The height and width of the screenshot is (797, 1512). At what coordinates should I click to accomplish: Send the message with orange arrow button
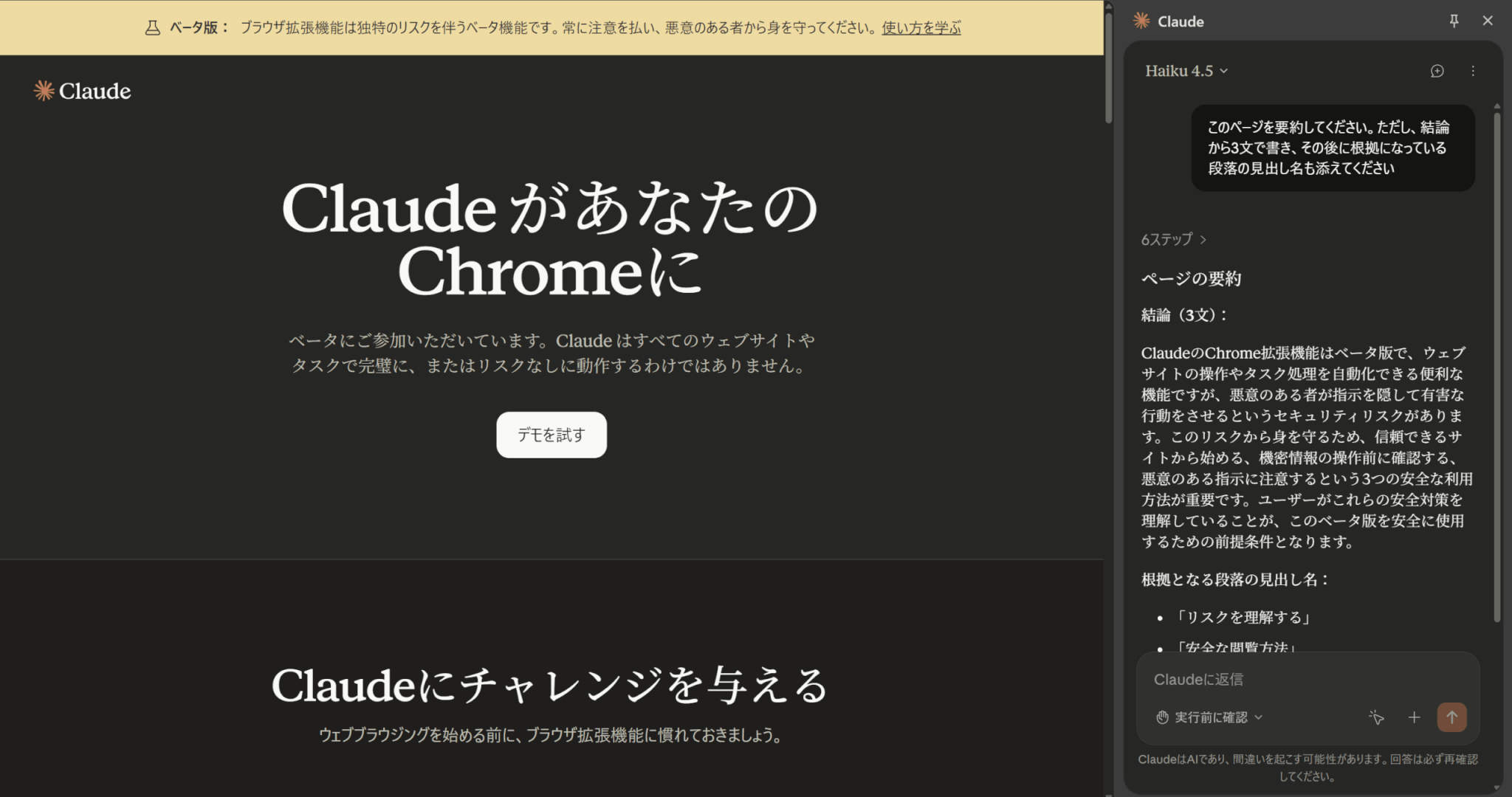click(1451, 717)
